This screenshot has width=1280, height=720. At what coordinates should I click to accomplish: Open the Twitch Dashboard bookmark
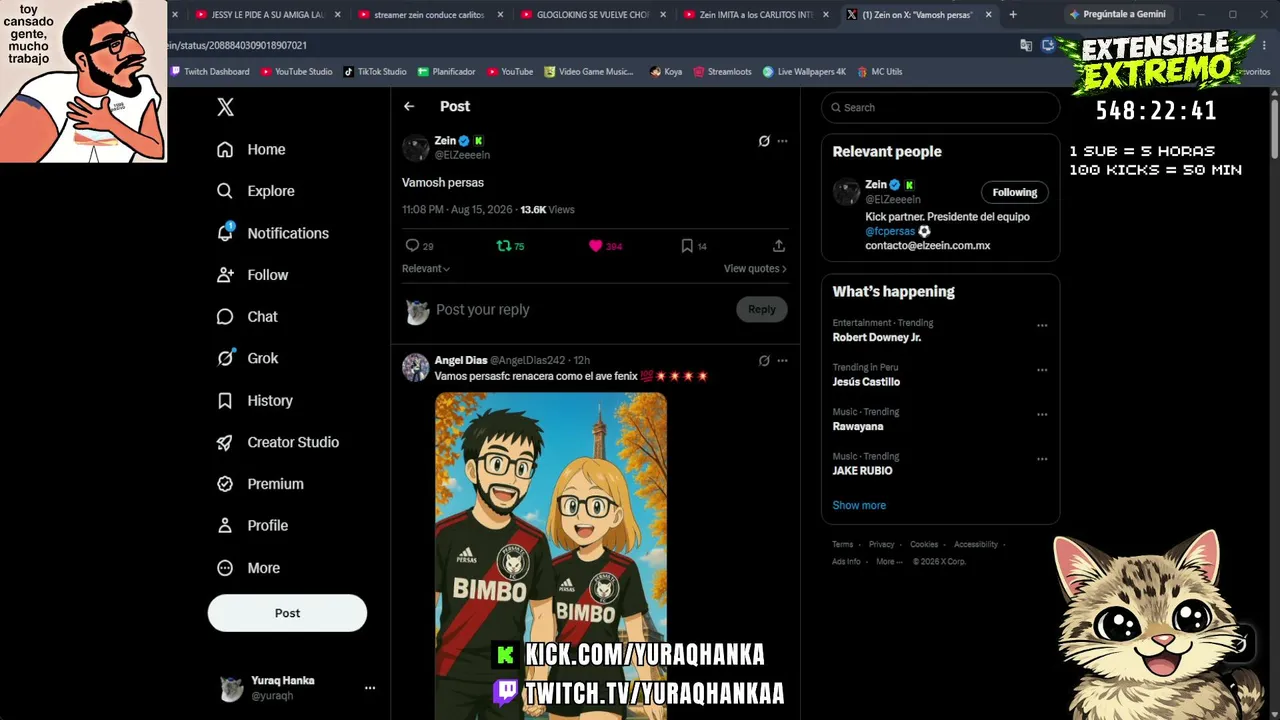click(x=210, y=72)
